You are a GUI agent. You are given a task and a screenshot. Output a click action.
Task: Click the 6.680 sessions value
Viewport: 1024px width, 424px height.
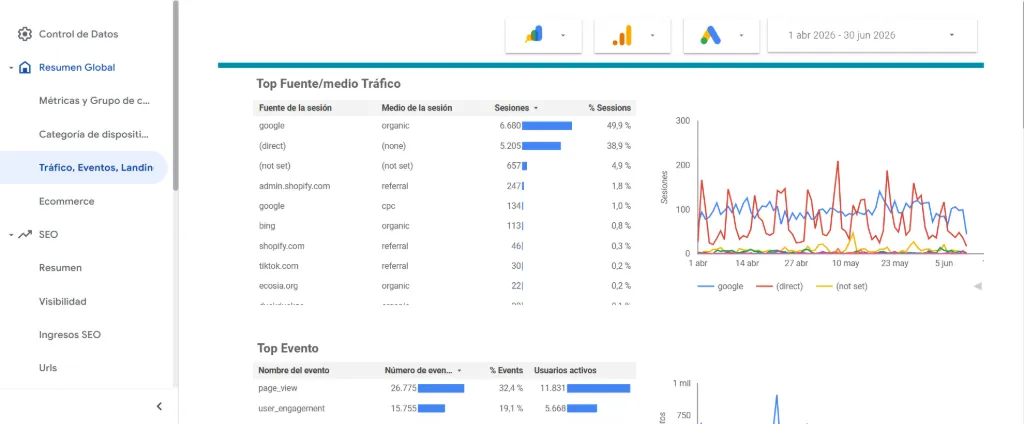coord(510,126)
